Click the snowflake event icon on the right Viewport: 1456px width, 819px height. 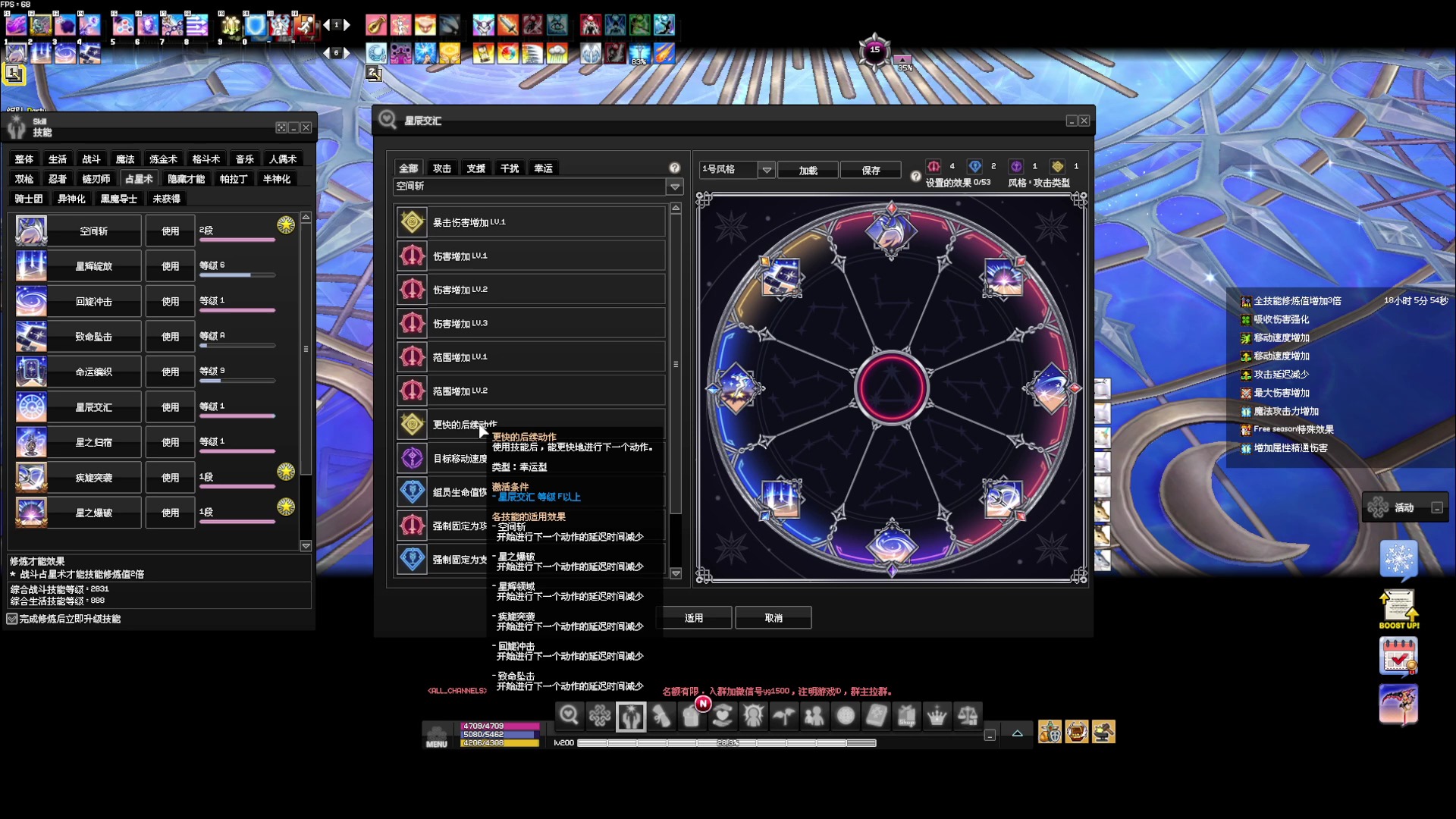click(x=1398, y=560)
